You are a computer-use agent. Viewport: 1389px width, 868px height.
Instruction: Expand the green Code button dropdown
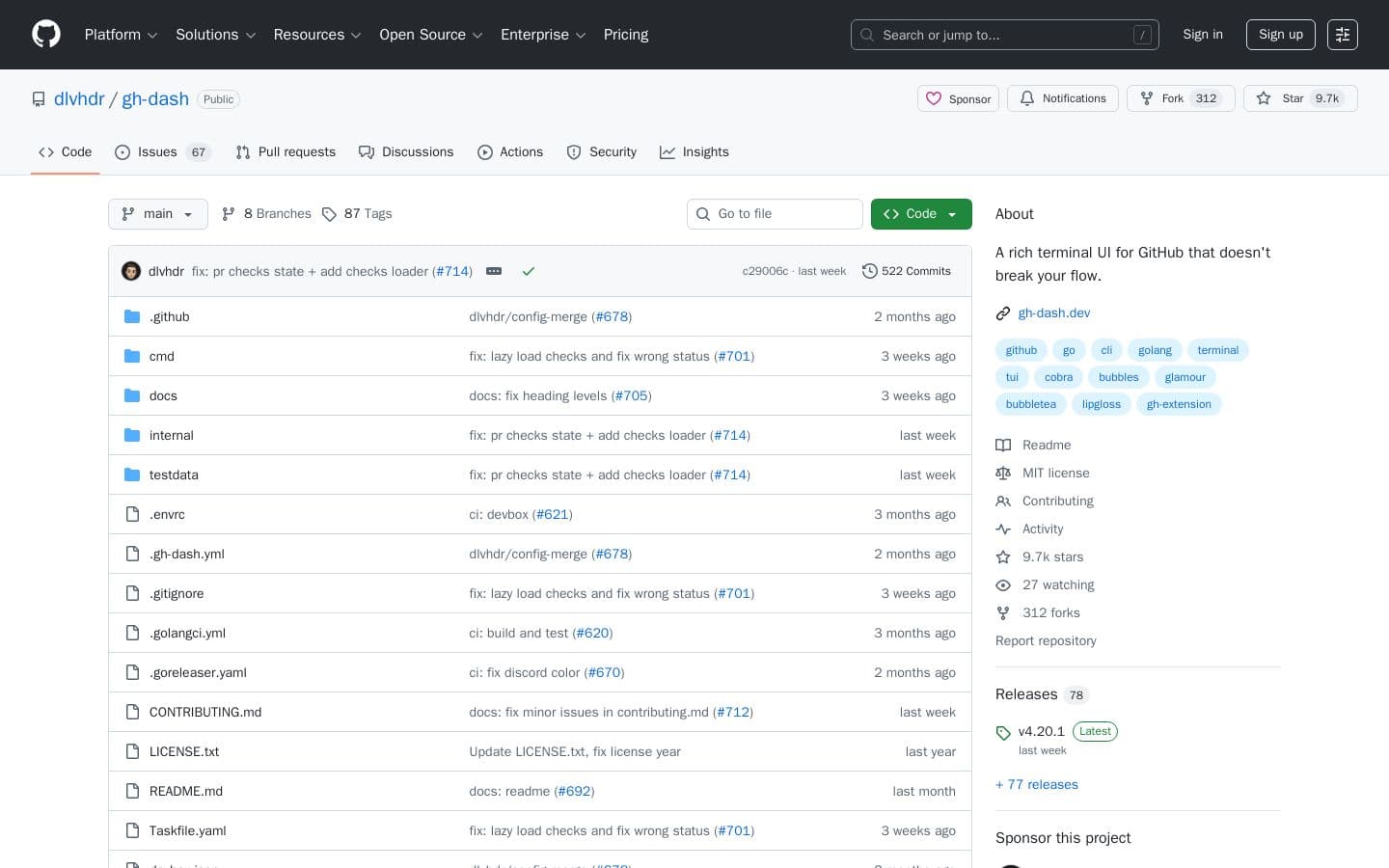(951, 213)
